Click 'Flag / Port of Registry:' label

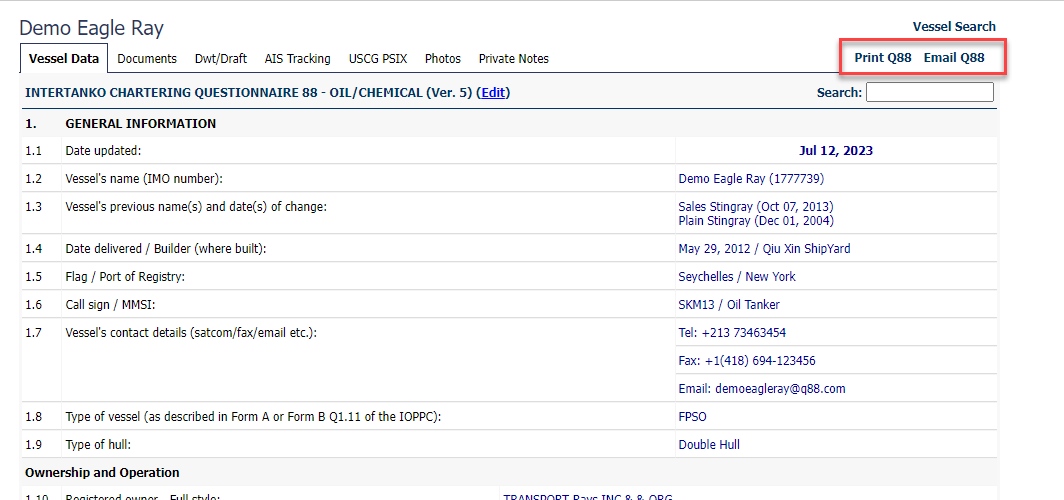(x=125, y=277)
